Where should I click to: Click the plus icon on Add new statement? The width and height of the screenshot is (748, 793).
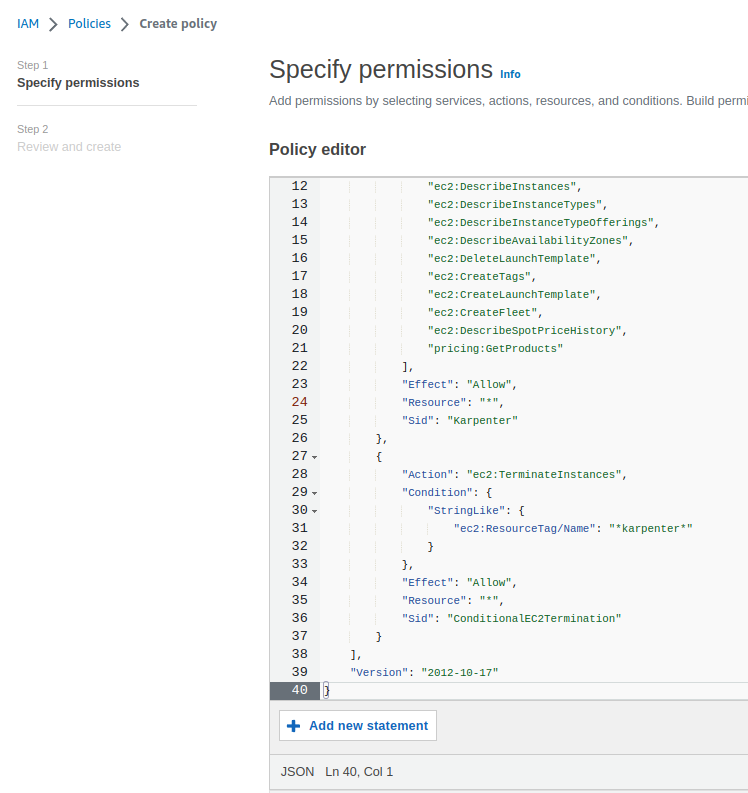click(x=293, y=726)
